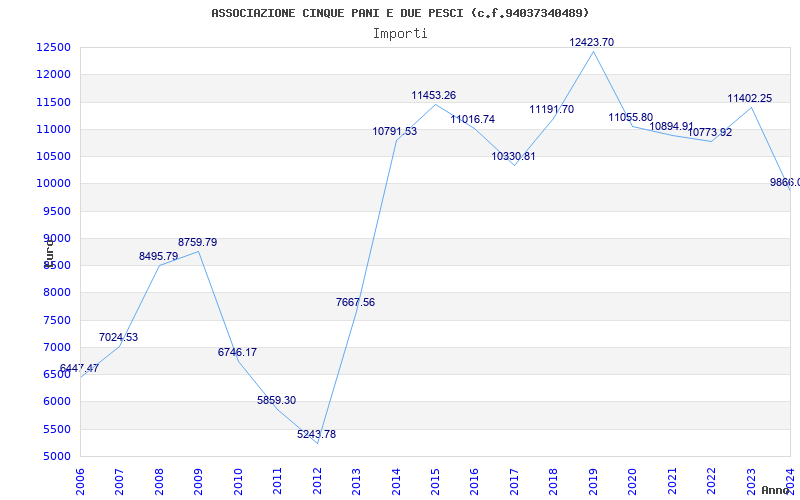Click the x-axis year label 2015
The height and width of the screenshot is (500, 800).
[x=435, y=481]
